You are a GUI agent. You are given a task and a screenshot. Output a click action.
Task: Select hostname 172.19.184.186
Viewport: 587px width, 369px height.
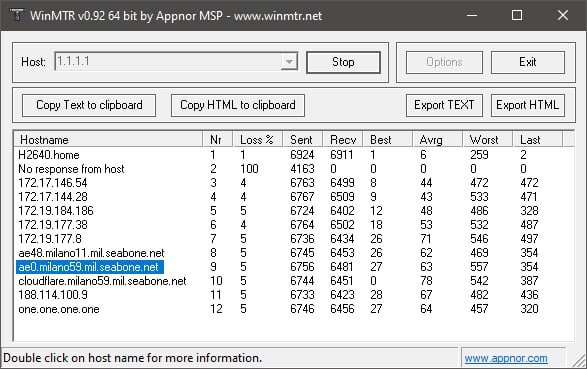[56, 211]
